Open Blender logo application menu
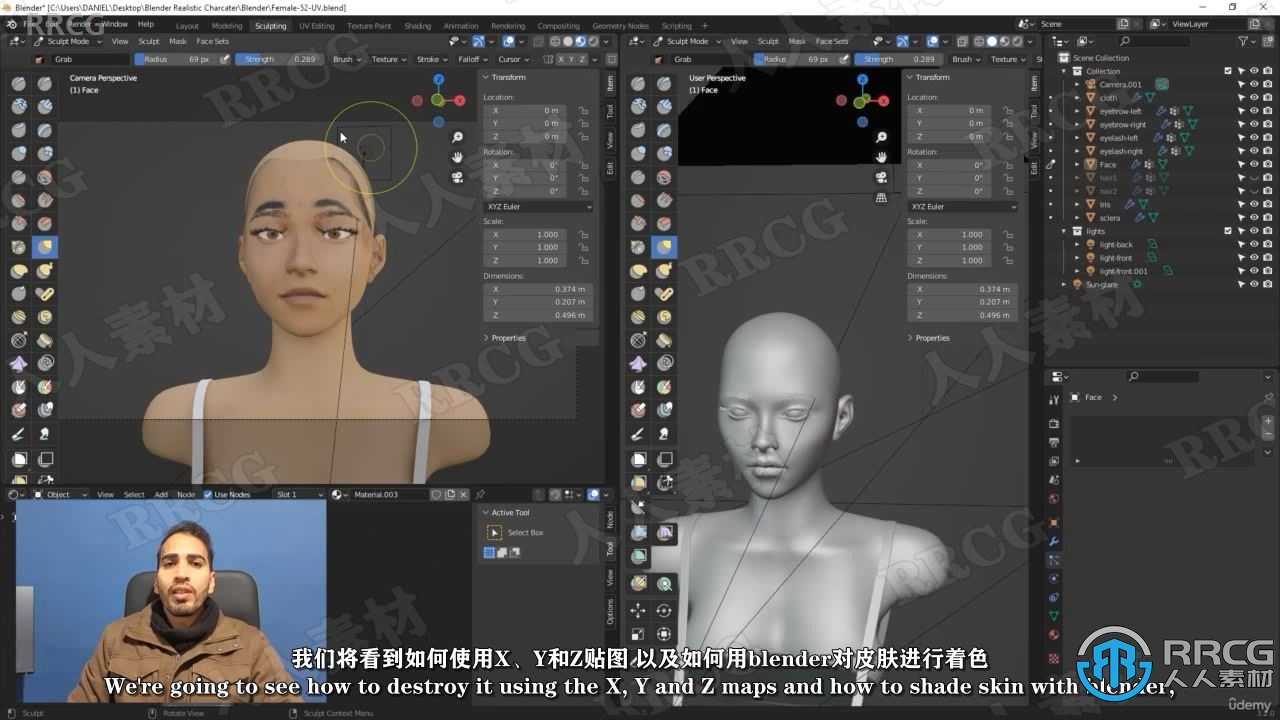Screen dimensions: 1280x720 pyautogui.click(x=13, y=23)
